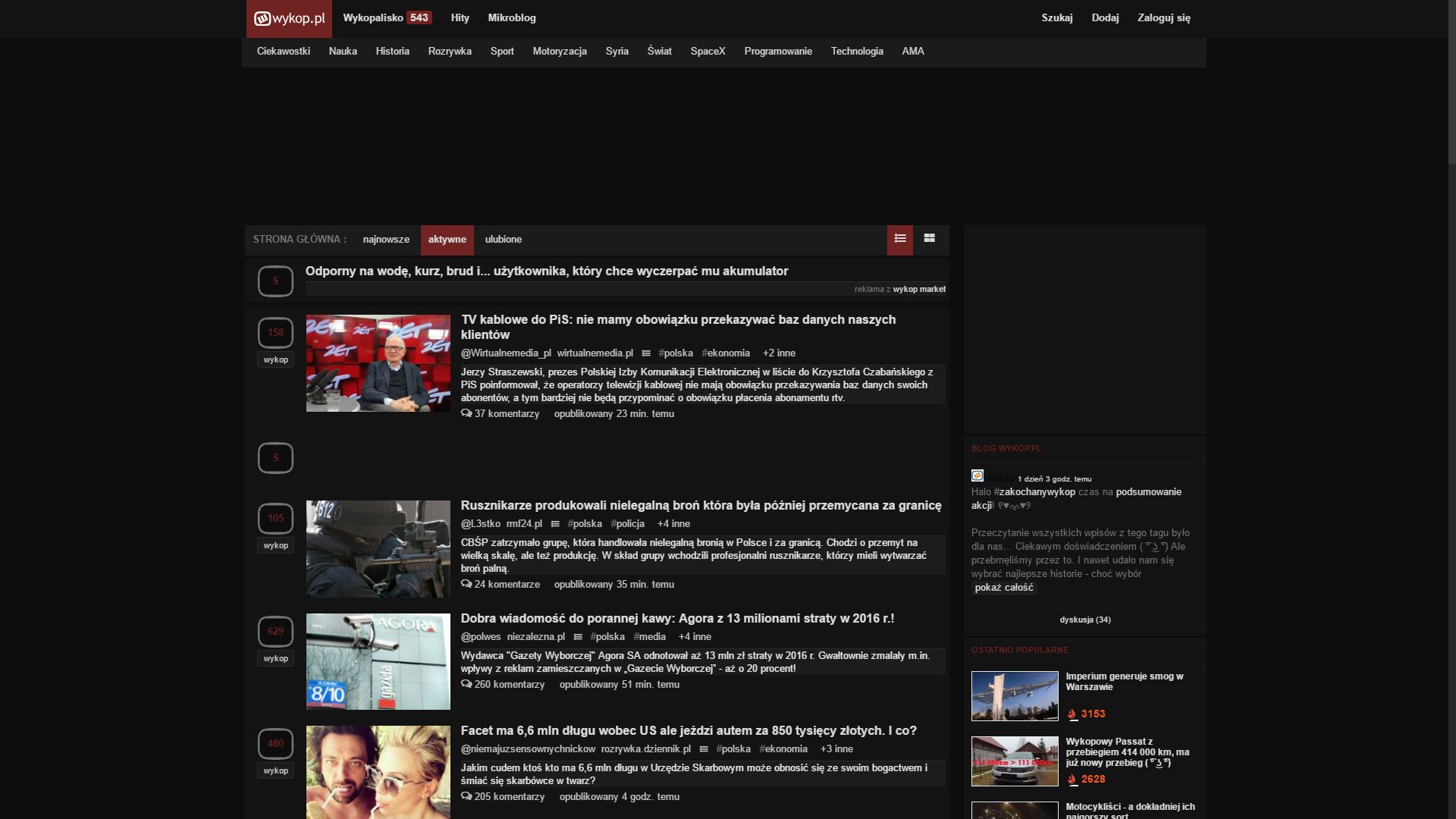Select the Programowanie category

click(x=778, y=51)
